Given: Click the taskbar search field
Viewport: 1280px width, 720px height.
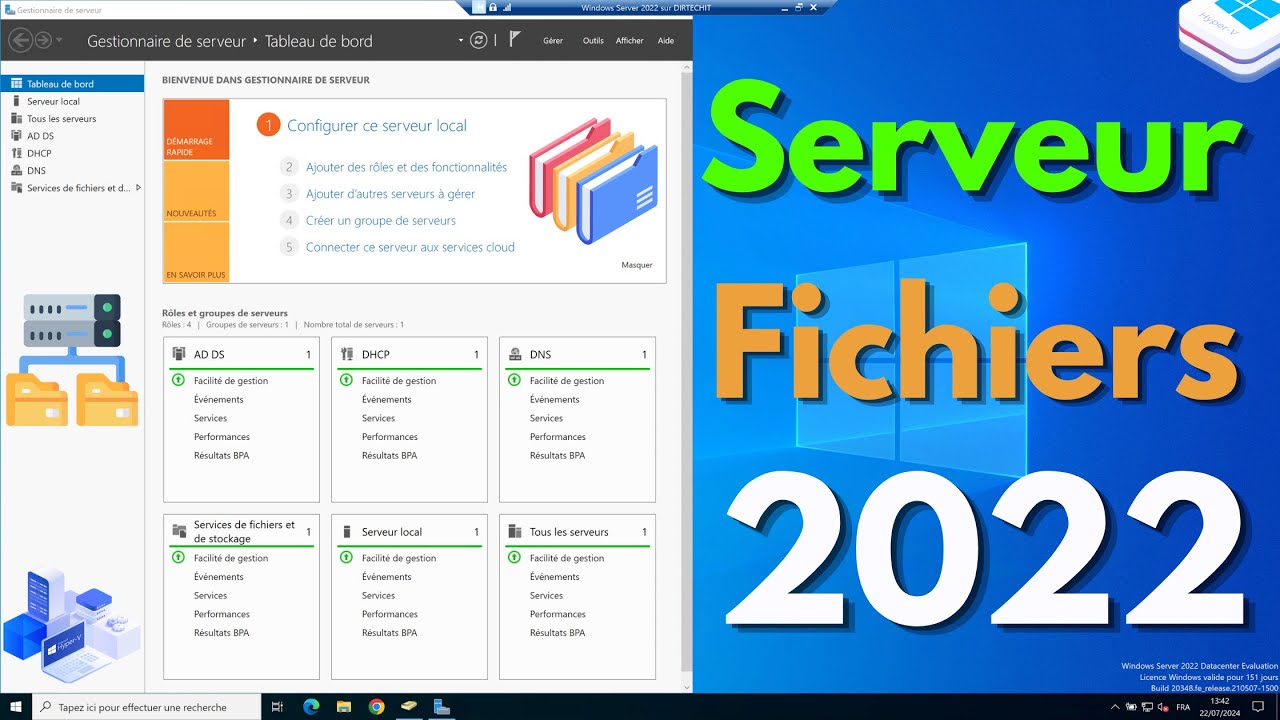Looking at the screenshot, I should coord(147,707).
